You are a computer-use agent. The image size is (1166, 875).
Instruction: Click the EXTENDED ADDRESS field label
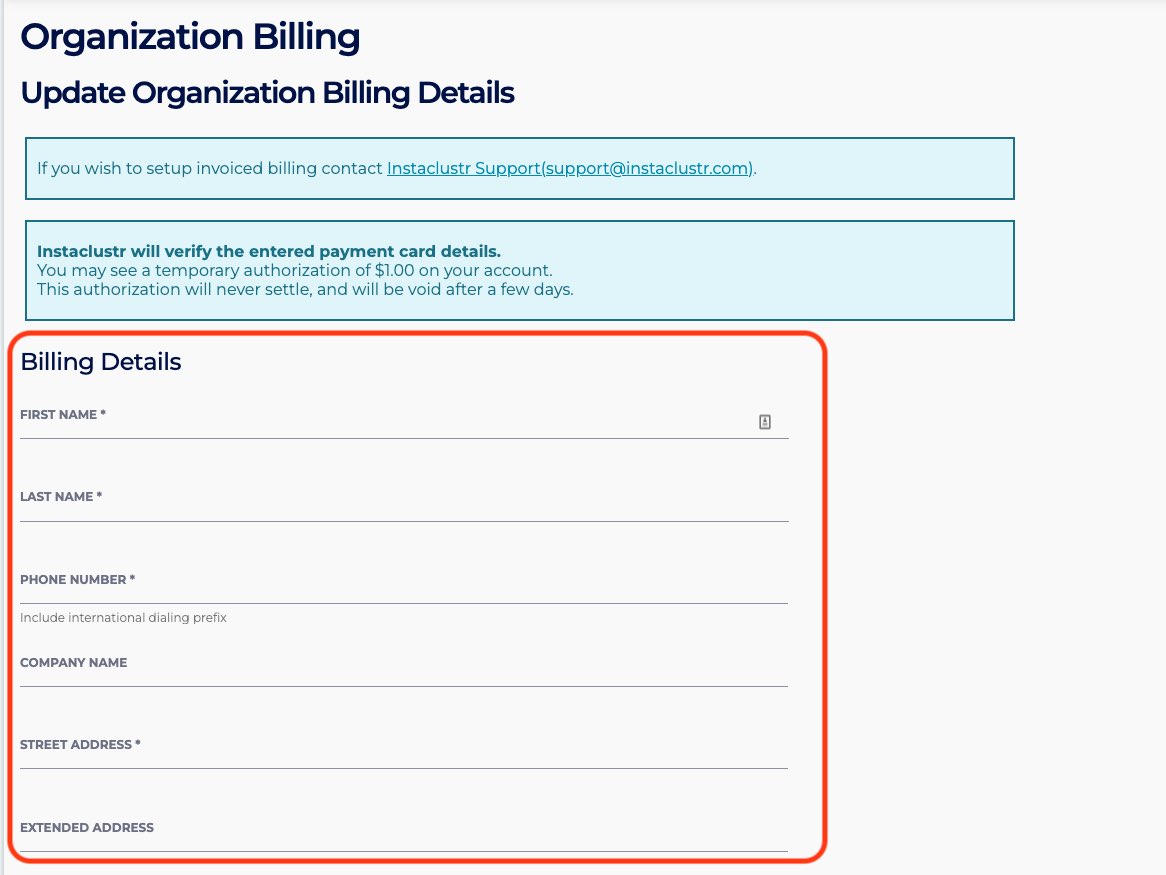coord(87,827)
